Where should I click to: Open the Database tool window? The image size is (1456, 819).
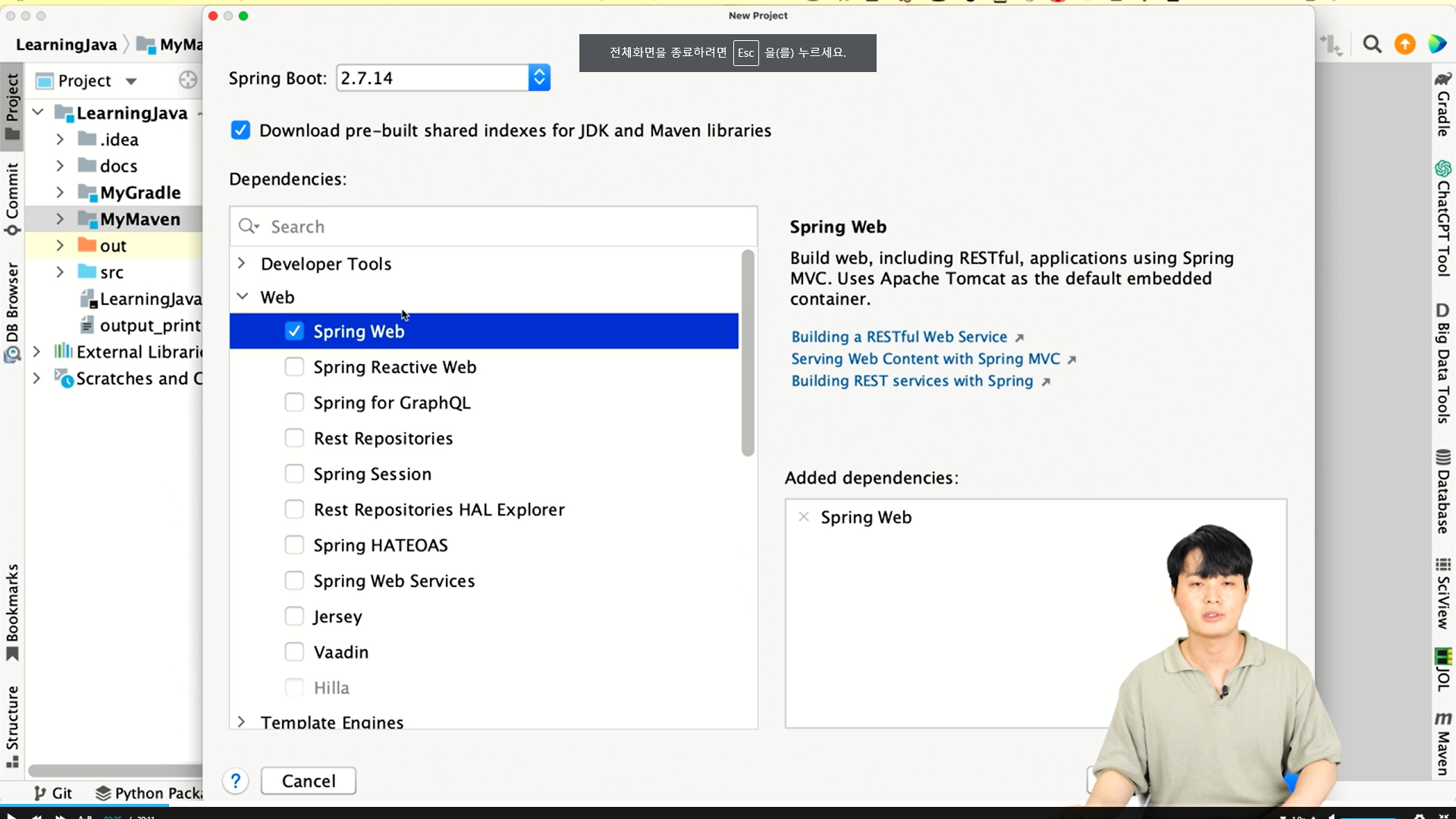1443,491
